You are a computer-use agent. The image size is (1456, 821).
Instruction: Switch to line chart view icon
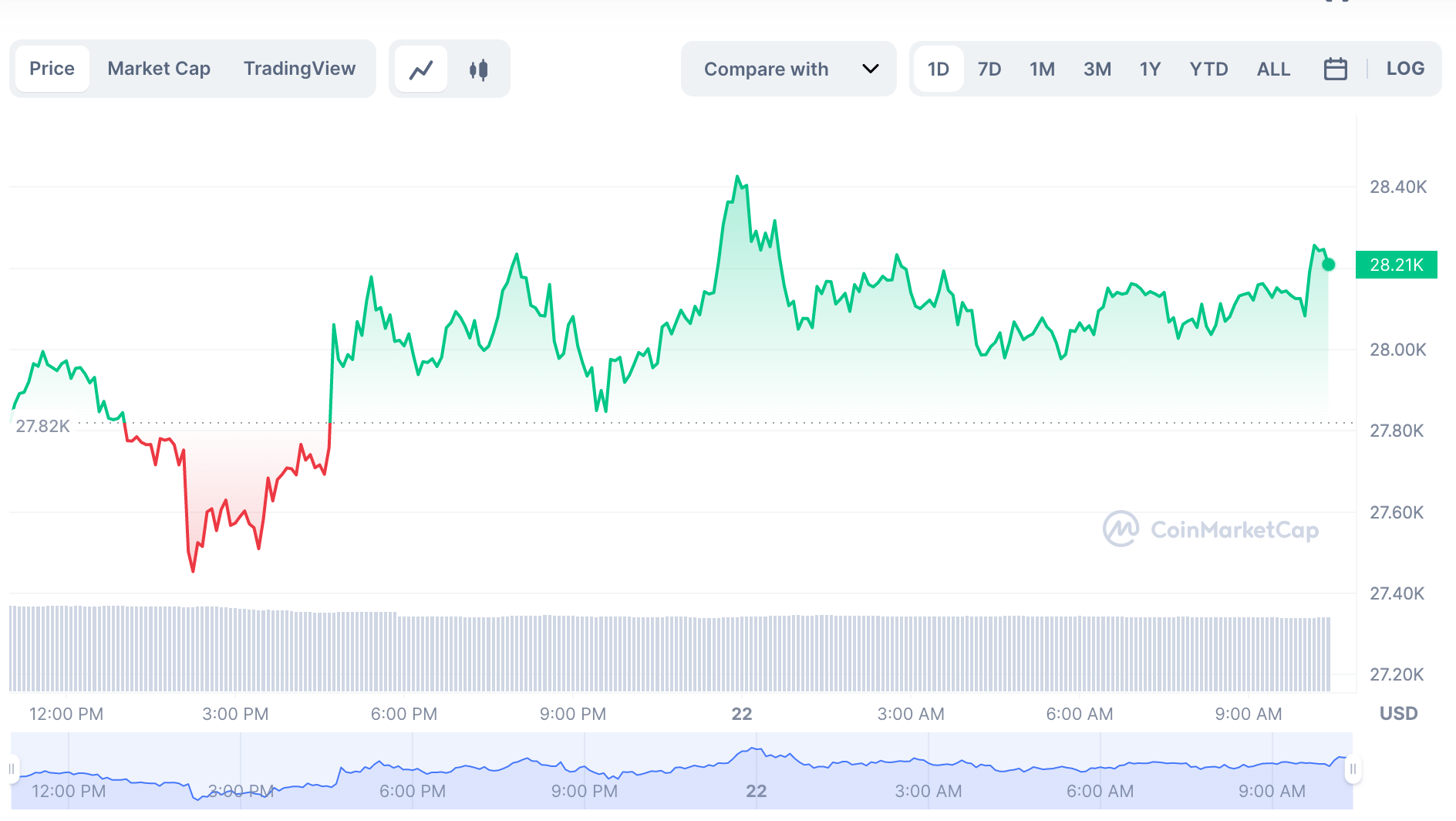coord(421,69)
